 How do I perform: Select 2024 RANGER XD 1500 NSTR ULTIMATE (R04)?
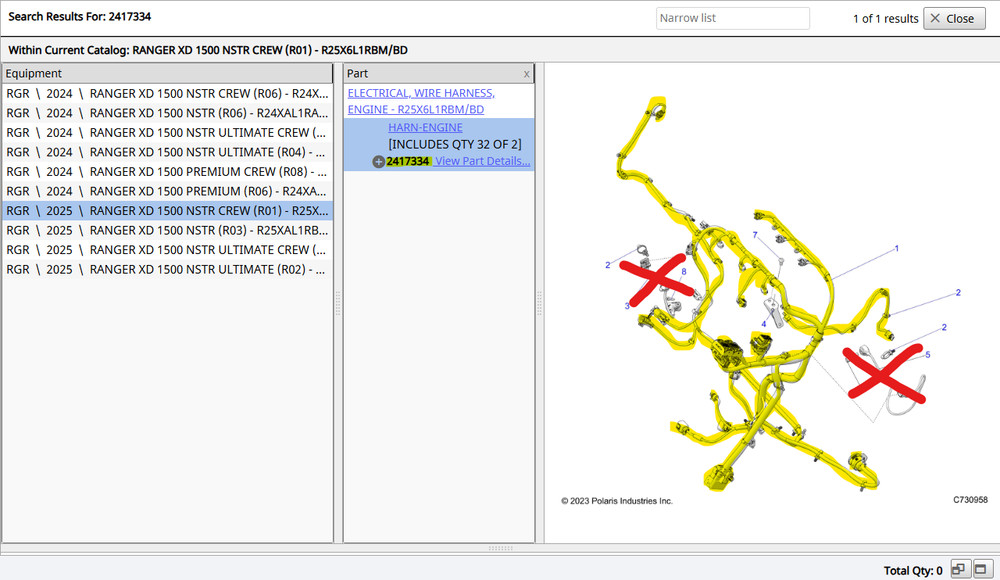click(167, 152)
